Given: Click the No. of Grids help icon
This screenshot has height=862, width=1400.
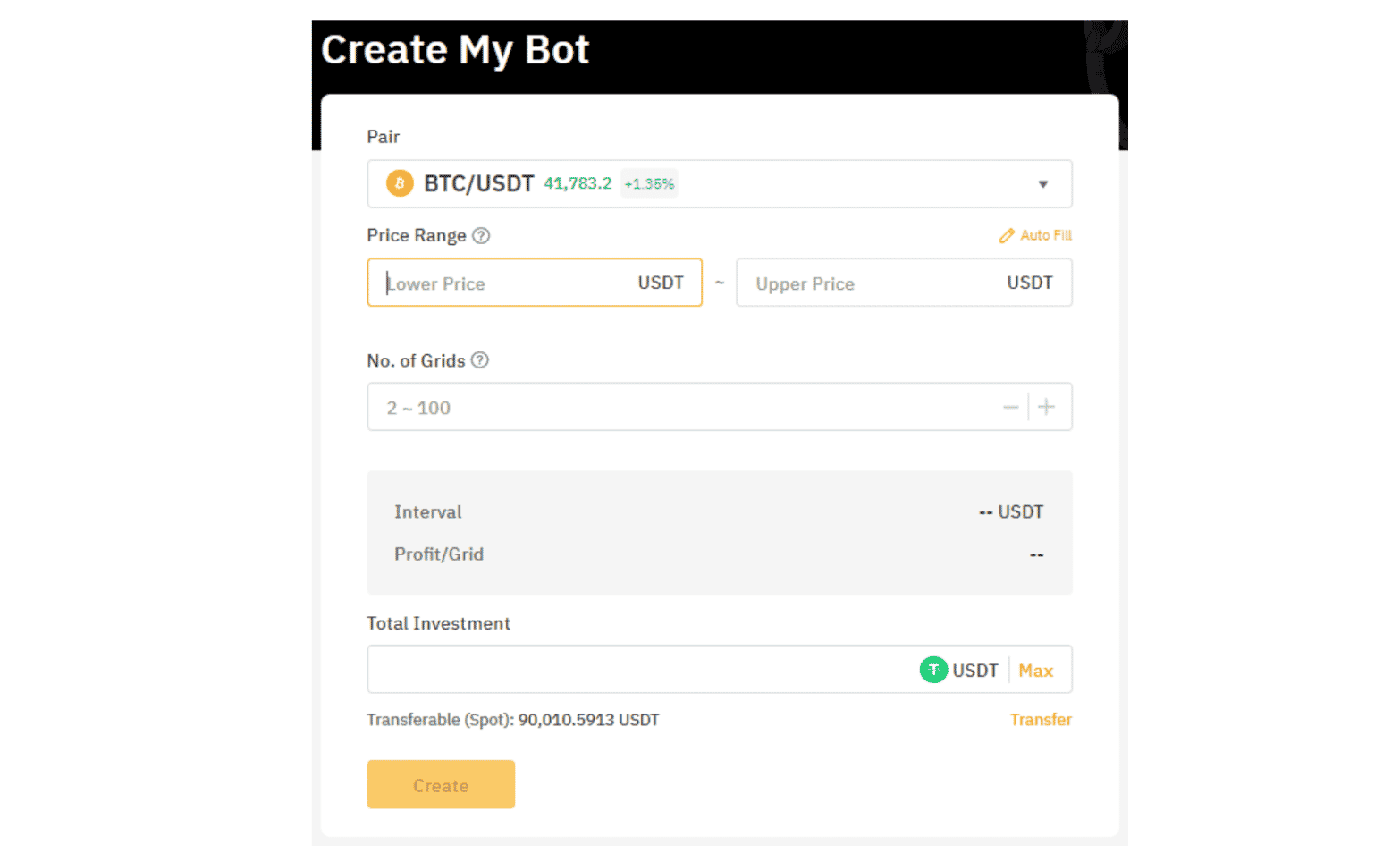Looking at the screenshot, I should (480, 360).
